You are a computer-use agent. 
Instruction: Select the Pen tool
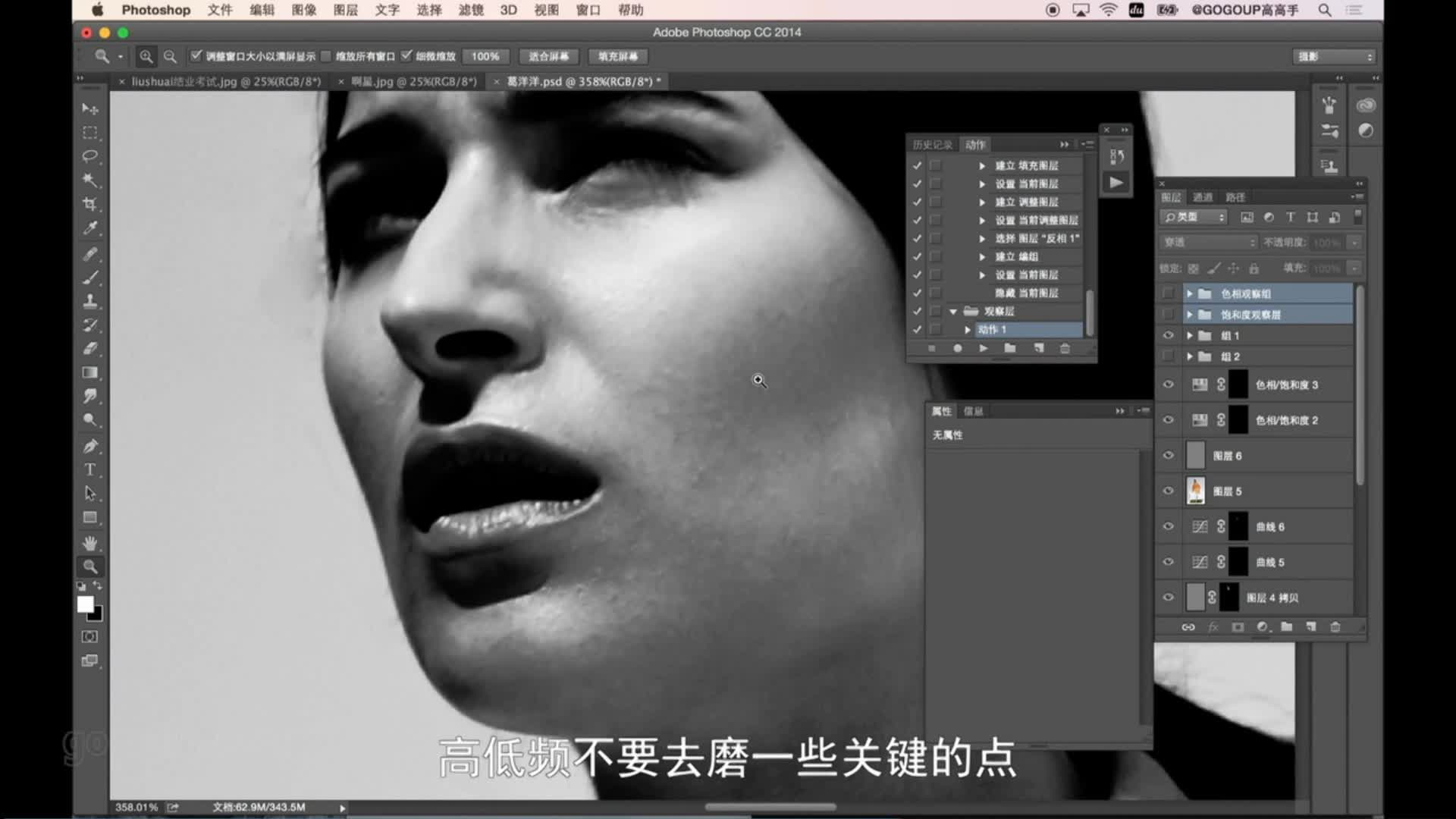click(90, 446)
